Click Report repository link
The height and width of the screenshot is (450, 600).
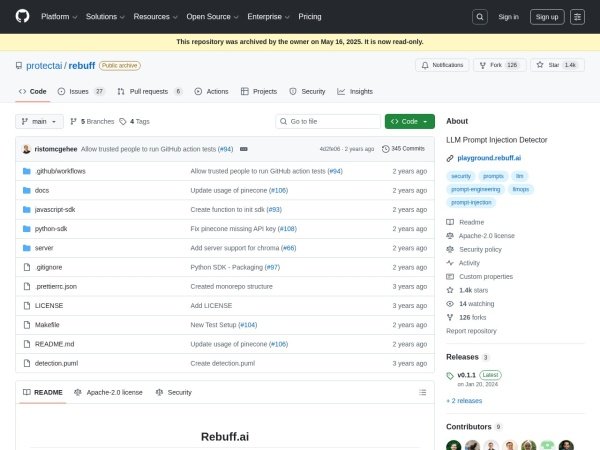(471, 331)
